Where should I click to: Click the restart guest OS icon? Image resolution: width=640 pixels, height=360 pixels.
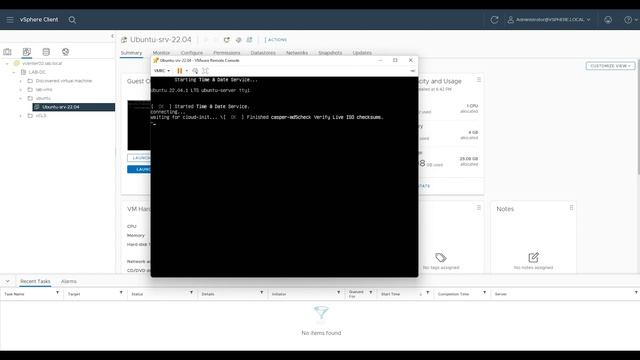click(227, 40)
